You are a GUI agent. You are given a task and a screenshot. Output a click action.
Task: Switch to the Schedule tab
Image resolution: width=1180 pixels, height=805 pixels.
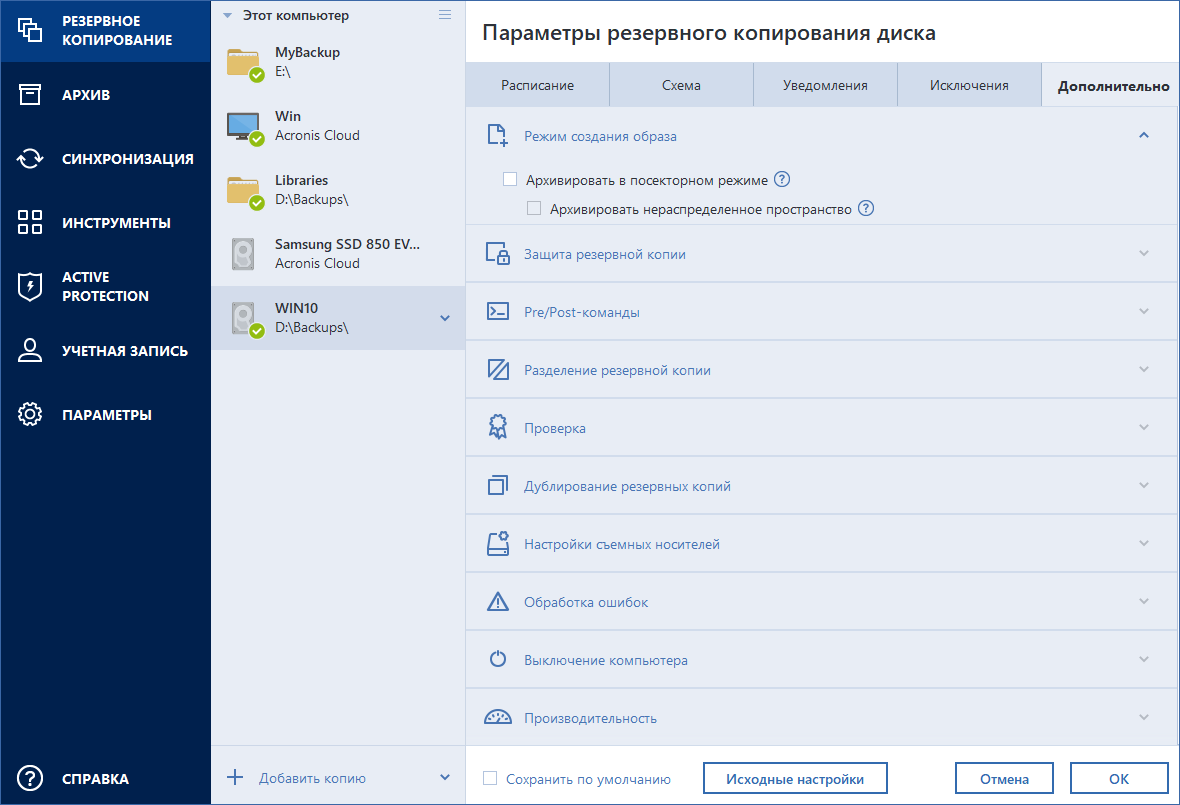pyautogui.click(x=537, y=86)
